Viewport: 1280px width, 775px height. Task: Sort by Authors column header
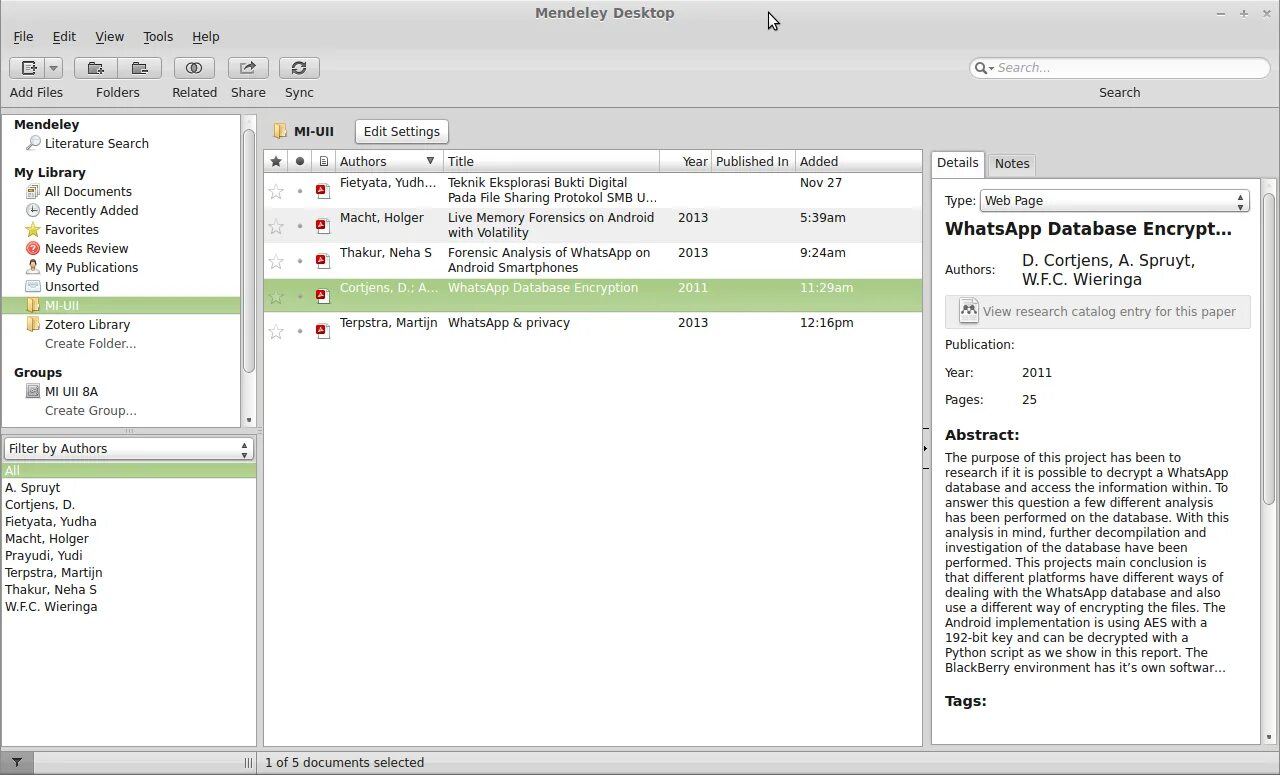(388, 161)
